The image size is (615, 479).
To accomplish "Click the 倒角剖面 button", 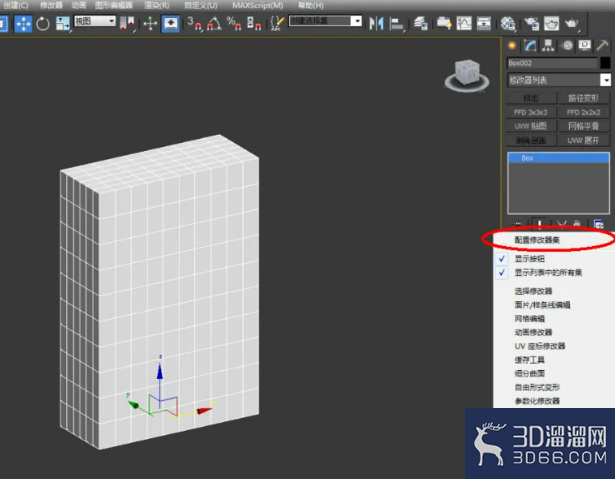I will pyautogui.click(x=531, y=140).
